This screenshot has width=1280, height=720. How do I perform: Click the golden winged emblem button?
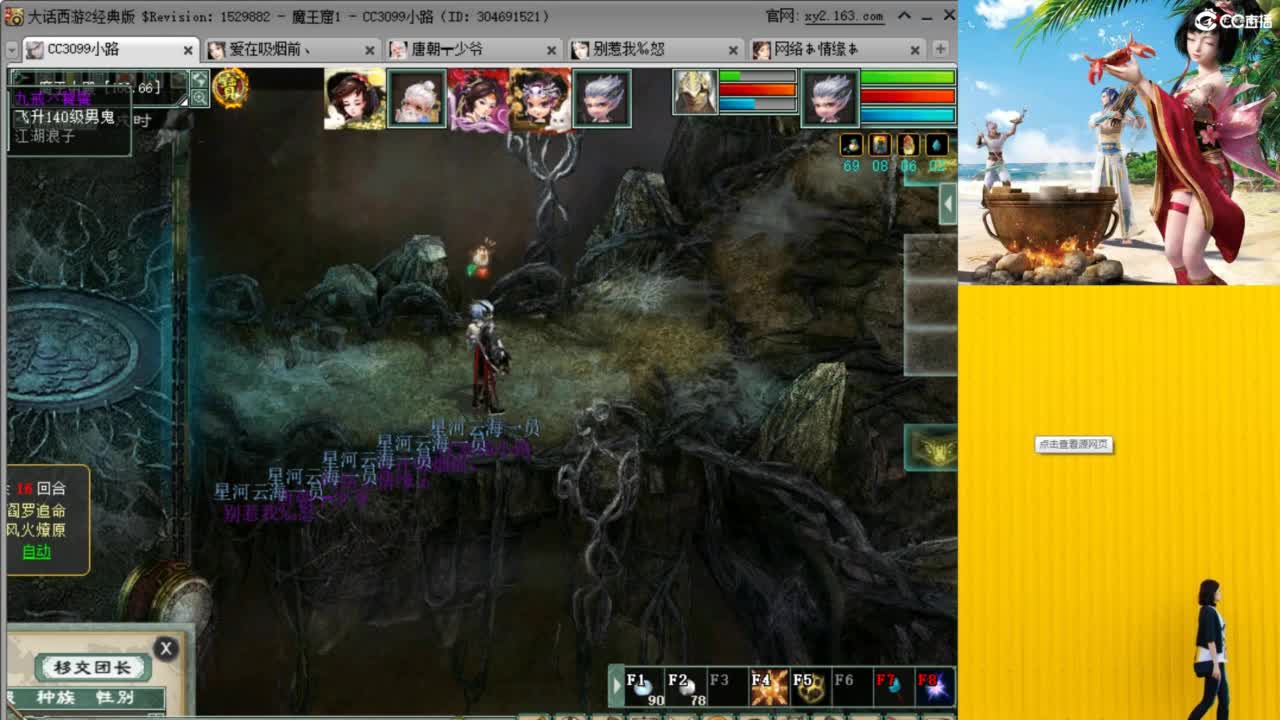932,449
